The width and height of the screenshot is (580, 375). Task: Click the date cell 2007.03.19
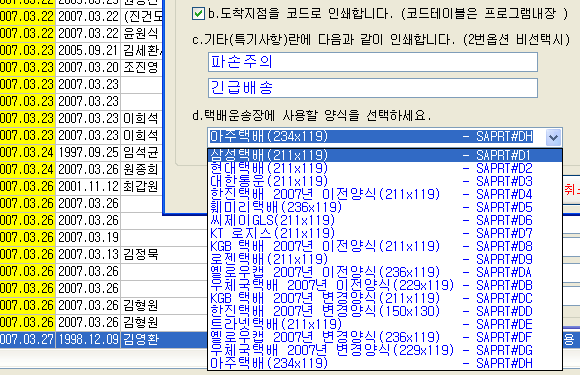pyautogui.click(x=88, y=237)
